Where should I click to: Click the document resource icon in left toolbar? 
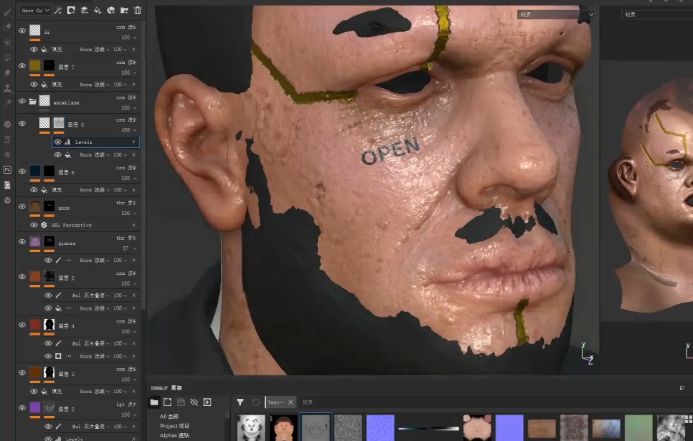7,185
